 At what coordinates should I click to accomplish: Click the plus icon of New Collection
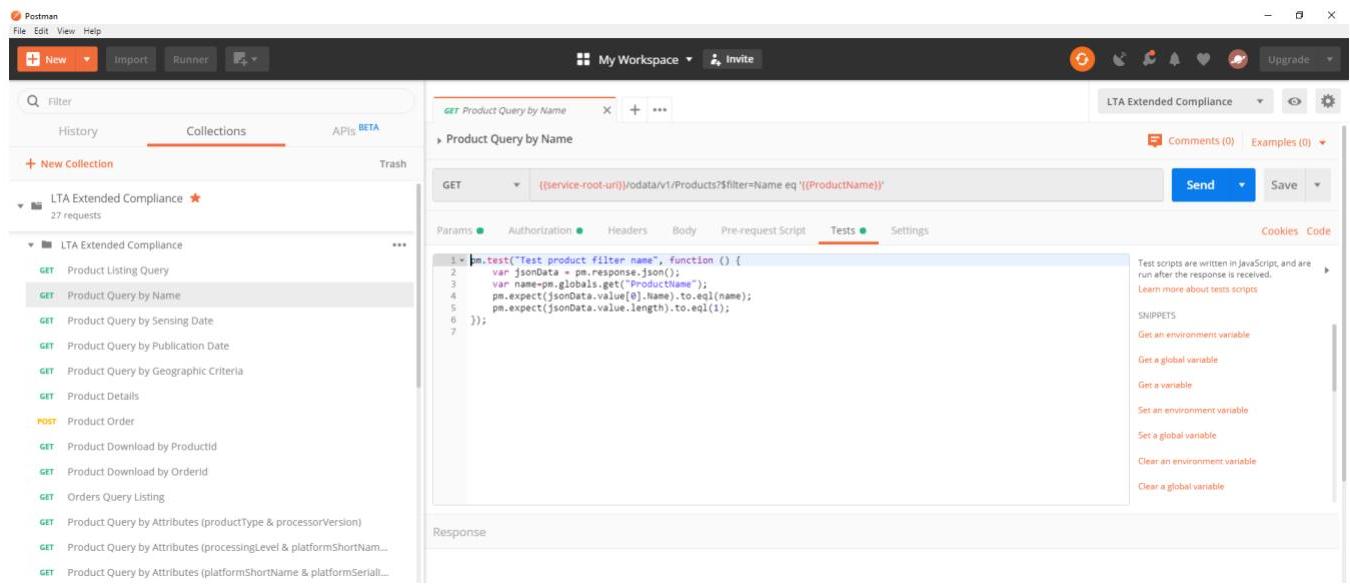[x=30, y=164]
